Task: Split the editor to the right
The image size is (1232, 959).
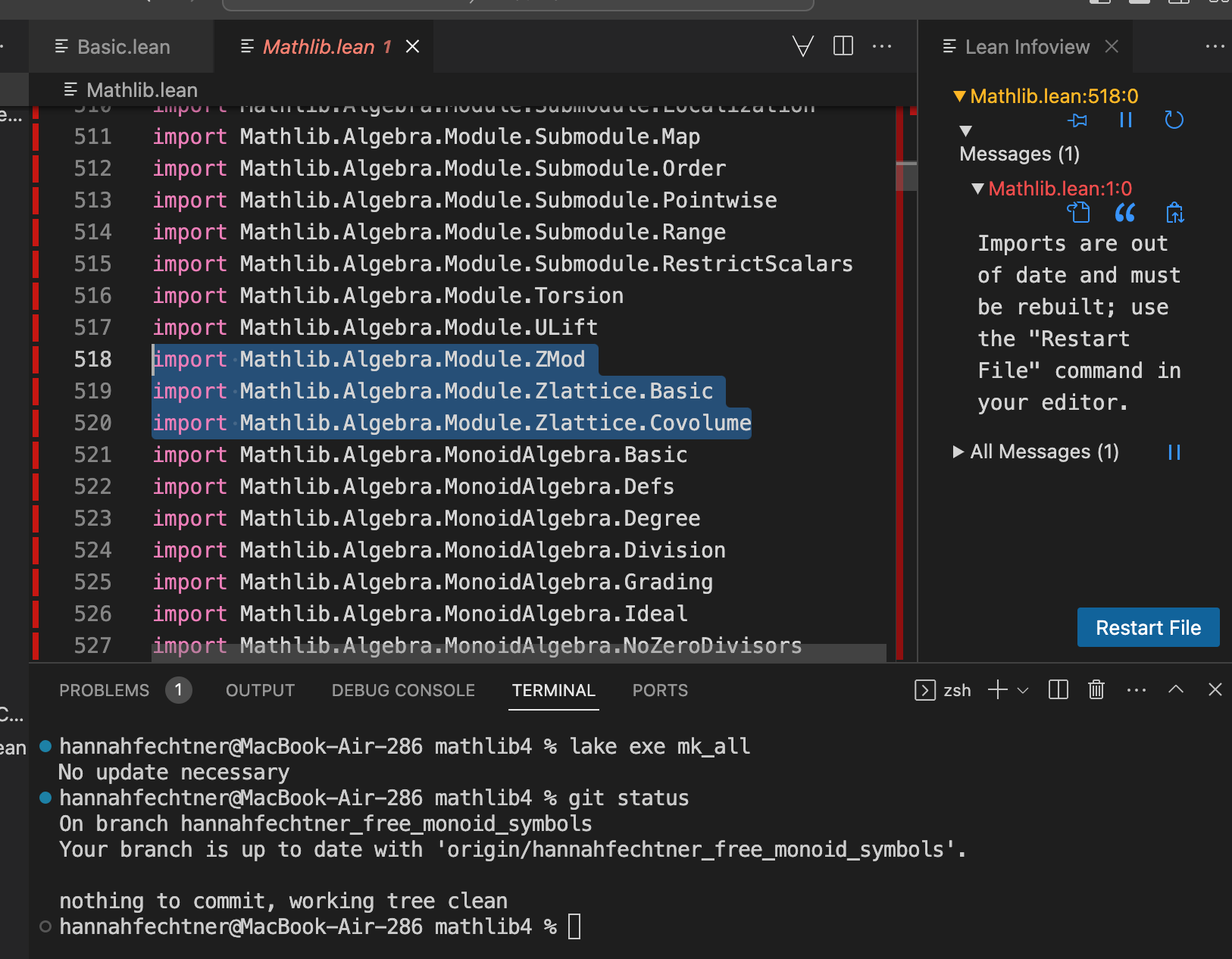Action: click(x=843, y=46)
